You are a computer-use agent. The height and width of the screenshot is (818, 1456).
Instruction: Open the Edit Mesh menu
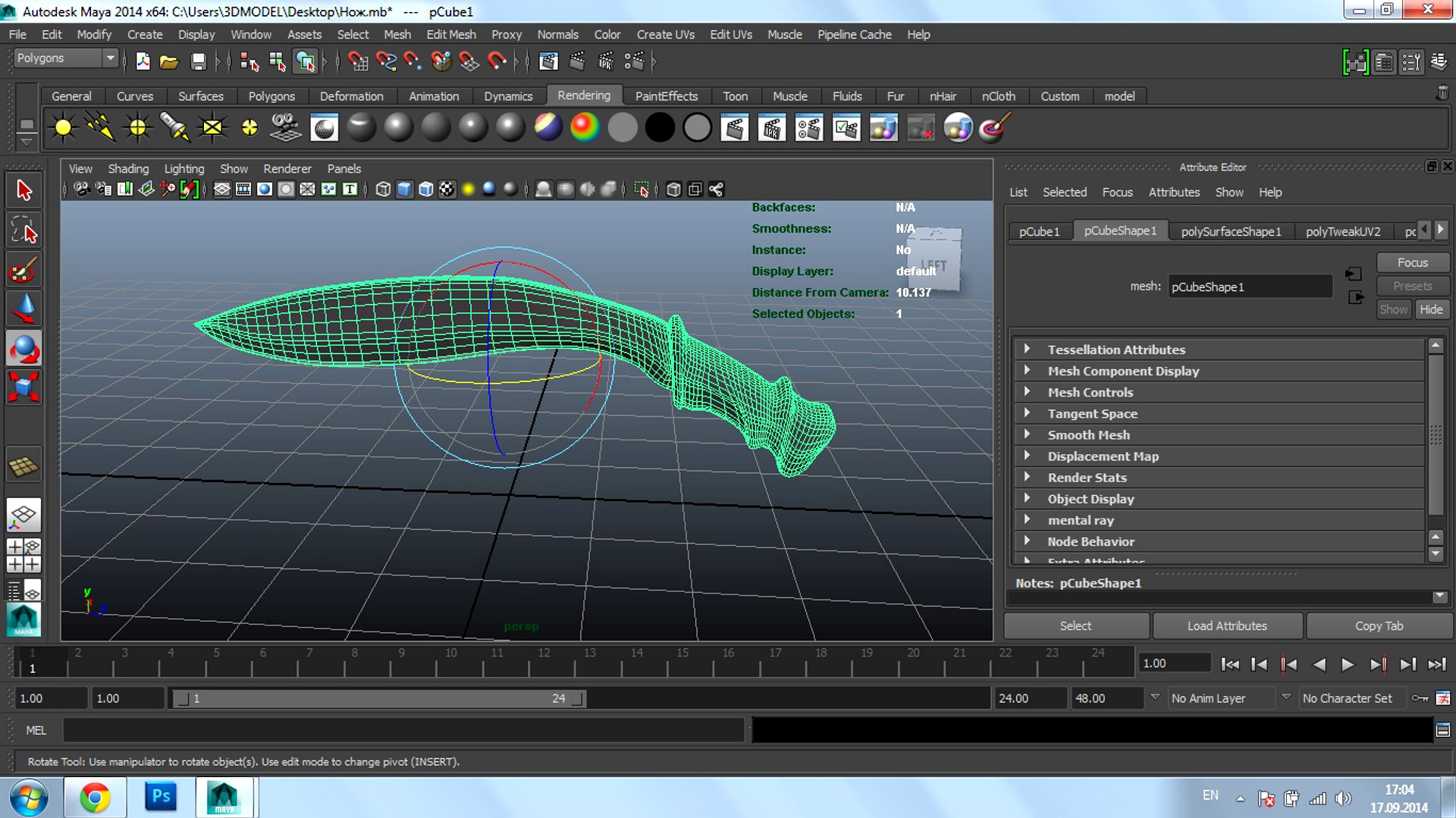pyautogui.click(x=451, y=34)
